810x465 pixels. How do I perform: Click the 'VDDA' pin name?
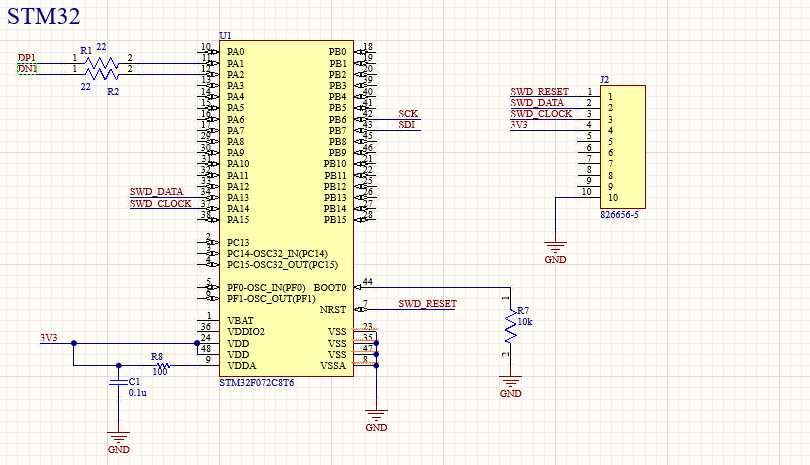[x=242, y=365]
